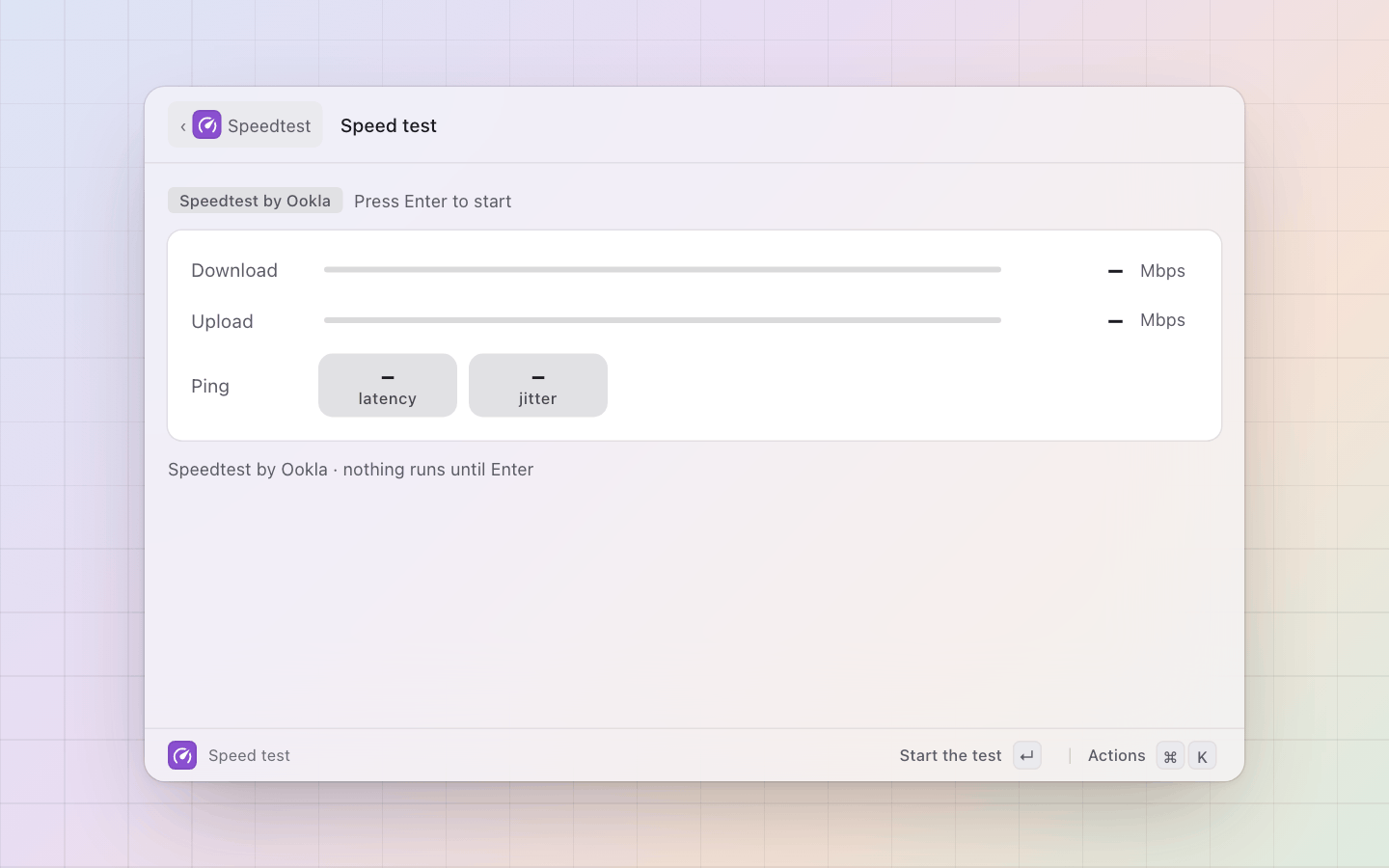Screen dimensions: 1389x868
Task: Click the Upload label
Action: (x=222, y=321)
